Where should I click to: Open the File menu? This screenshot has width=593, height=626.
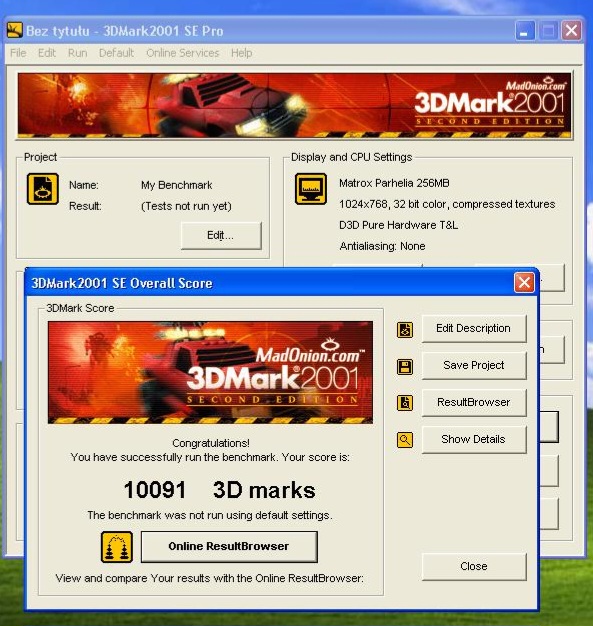18,53
